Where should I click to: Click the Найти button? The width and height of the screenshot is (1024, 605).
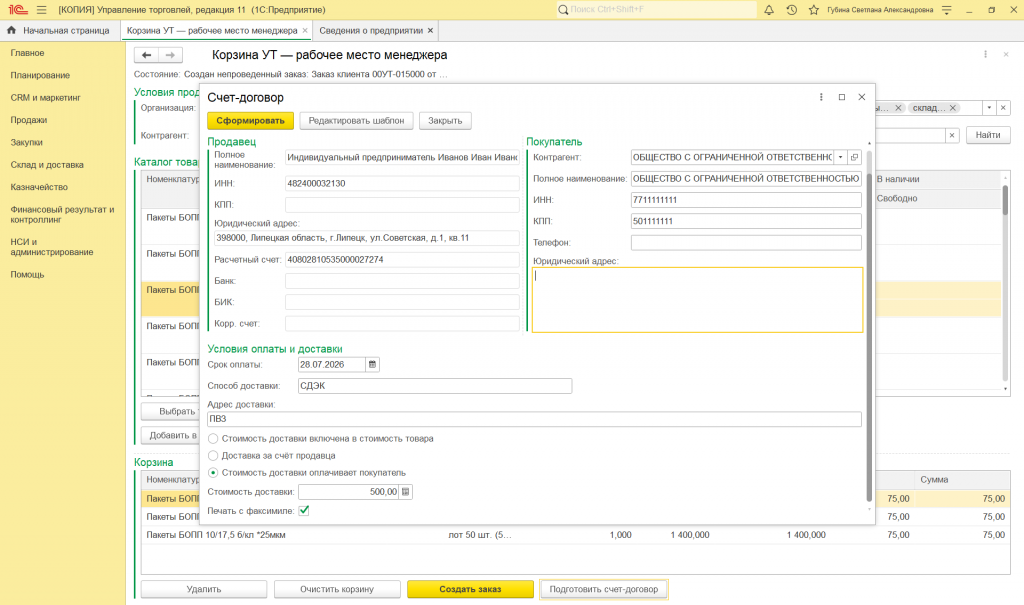(987, 135)
